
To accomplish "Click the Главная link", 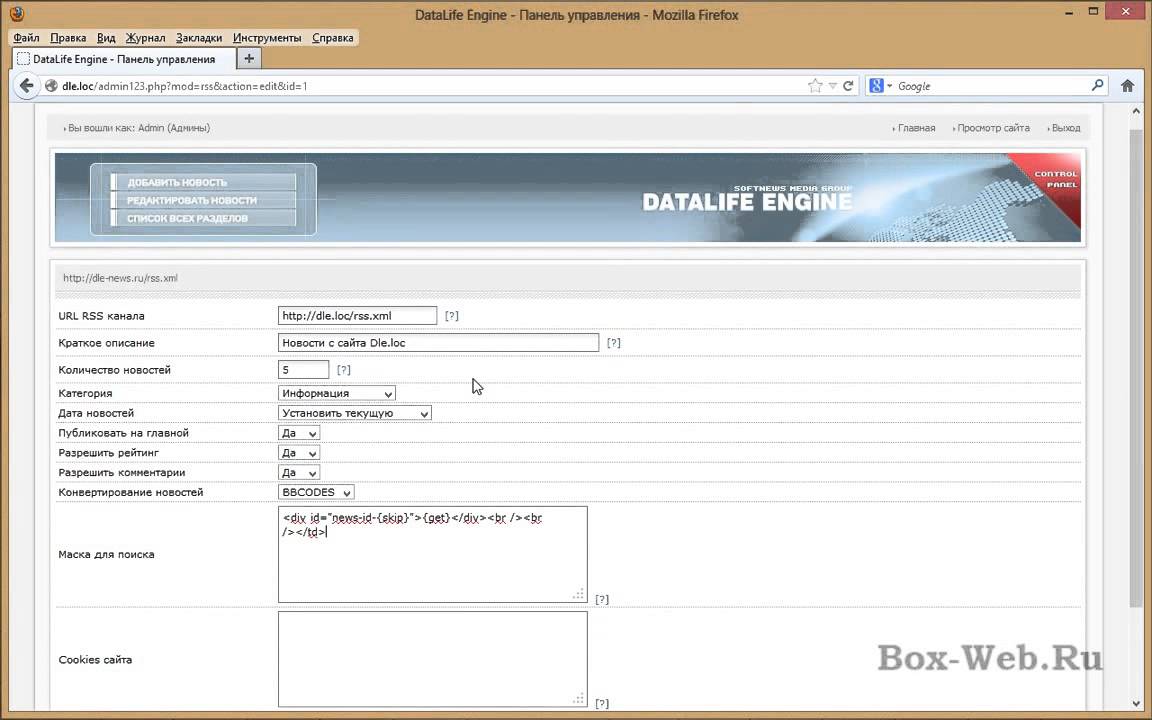I will [x=916, y=128].
